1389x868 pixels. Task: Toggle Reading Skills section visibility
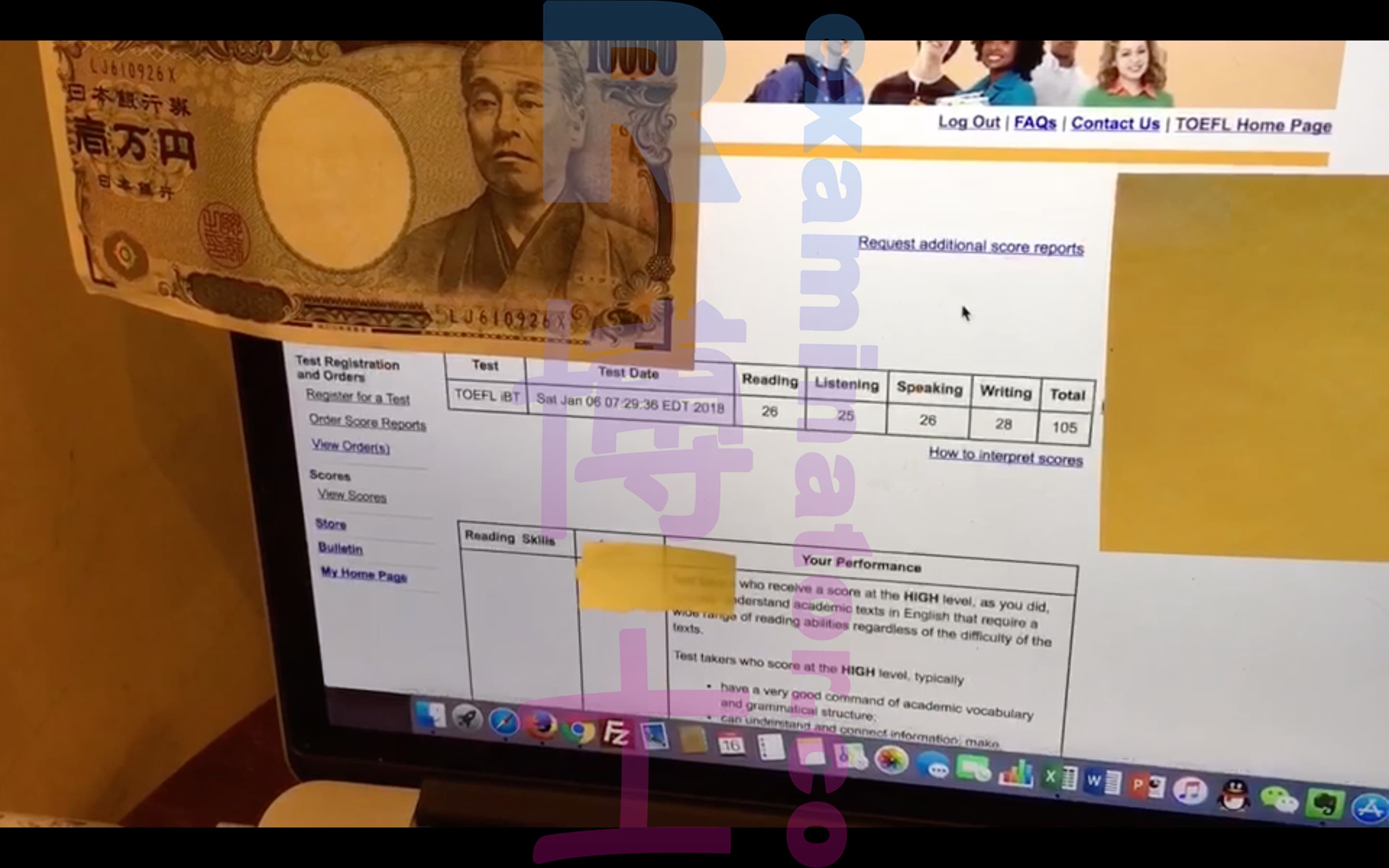(510, 536)
